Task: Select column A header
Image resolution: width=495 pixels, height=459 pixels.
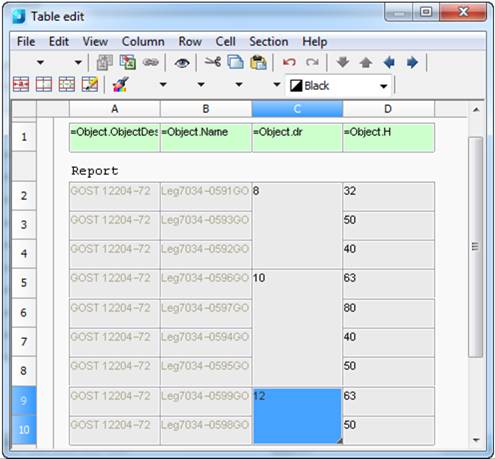Action: coord(115,109)
